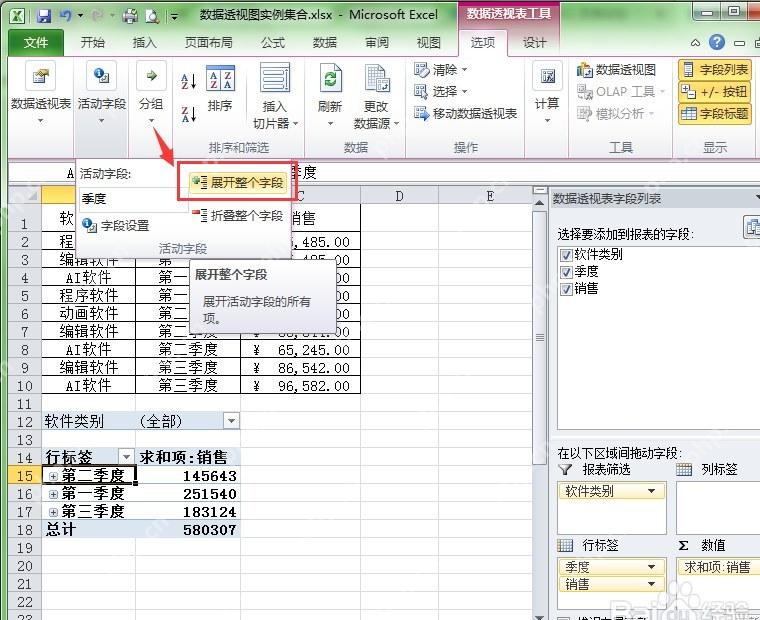Select cell with value 580307

188,530
